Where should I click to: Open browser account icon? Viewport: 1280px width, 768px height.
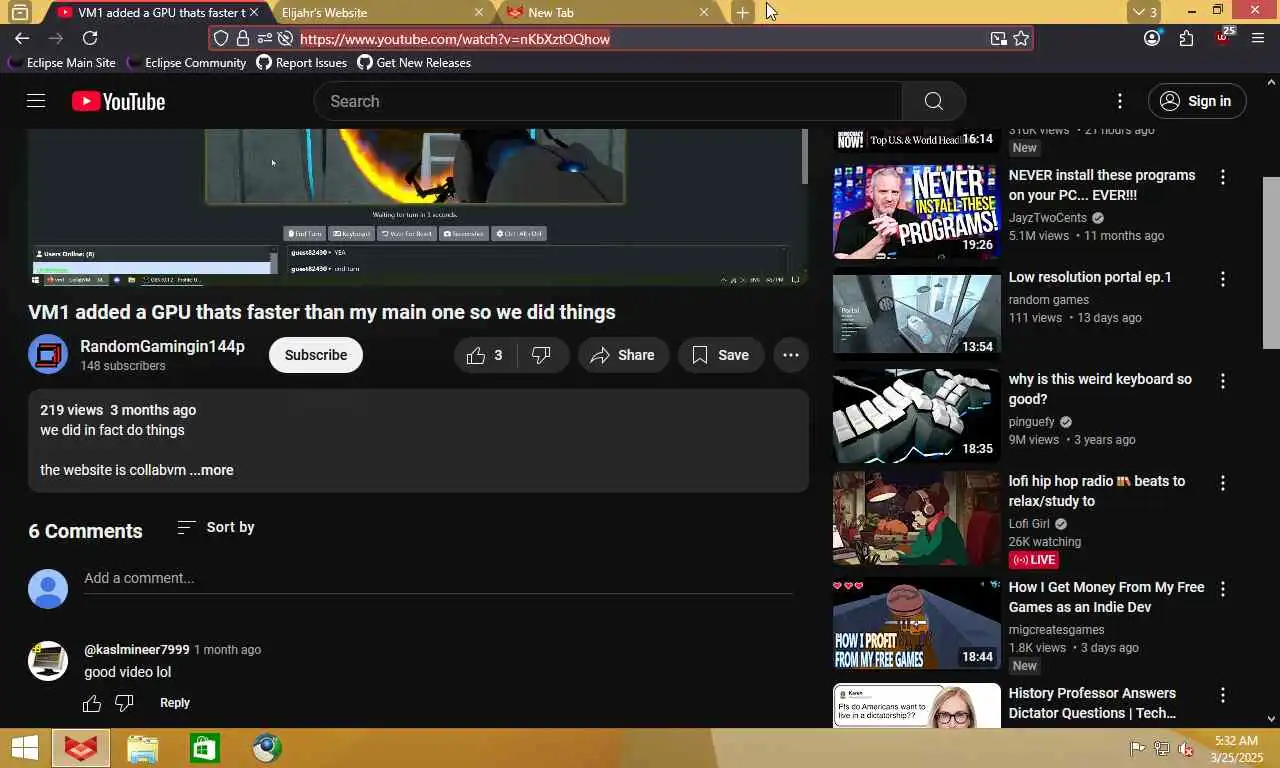point(1152,38)
